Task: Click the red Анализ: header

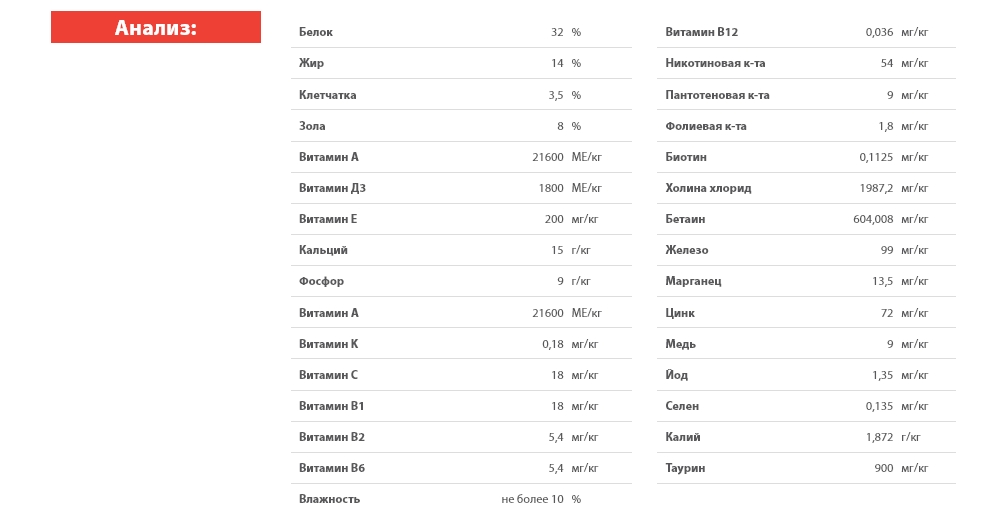Action: click(156, 27)
